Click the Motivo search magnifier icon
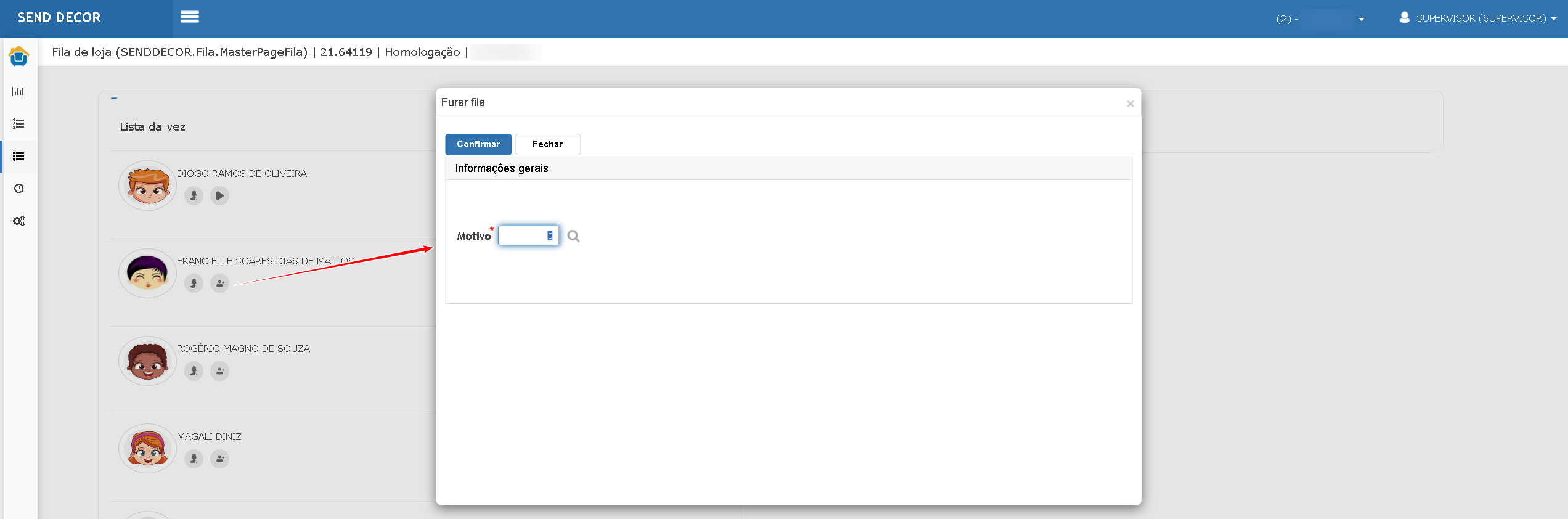 pos(573,236)
